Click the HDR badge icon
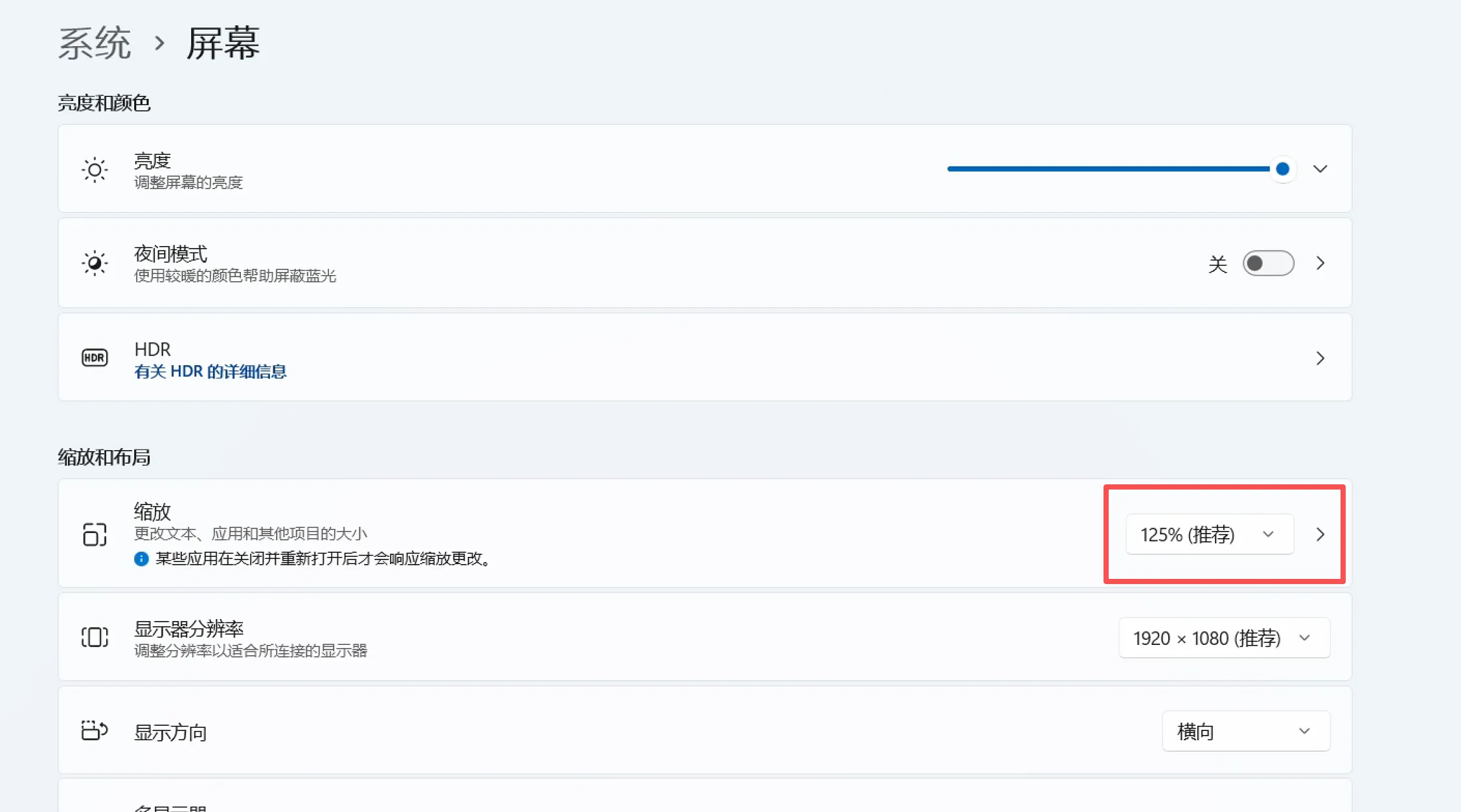Image resolution: width=1461 pixels, height=812 pixels. (95, 357)
